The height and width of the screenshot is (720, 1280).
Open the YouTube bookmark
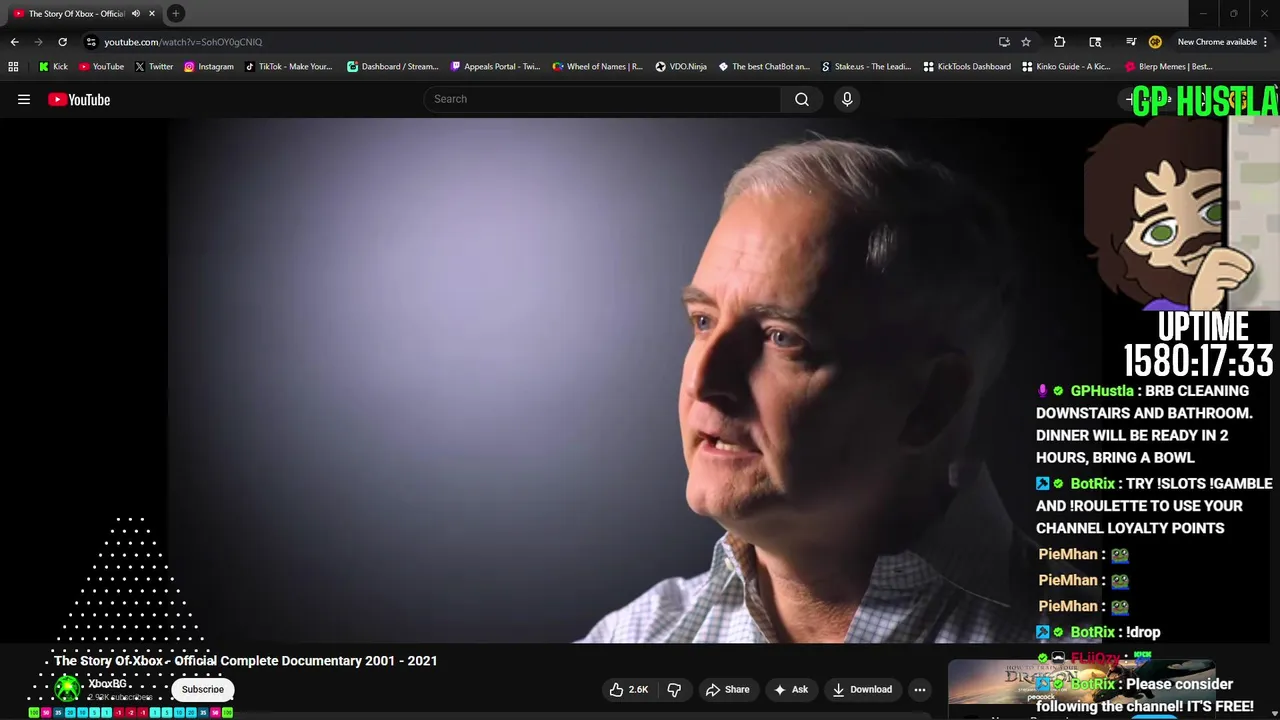click(101, 67)
